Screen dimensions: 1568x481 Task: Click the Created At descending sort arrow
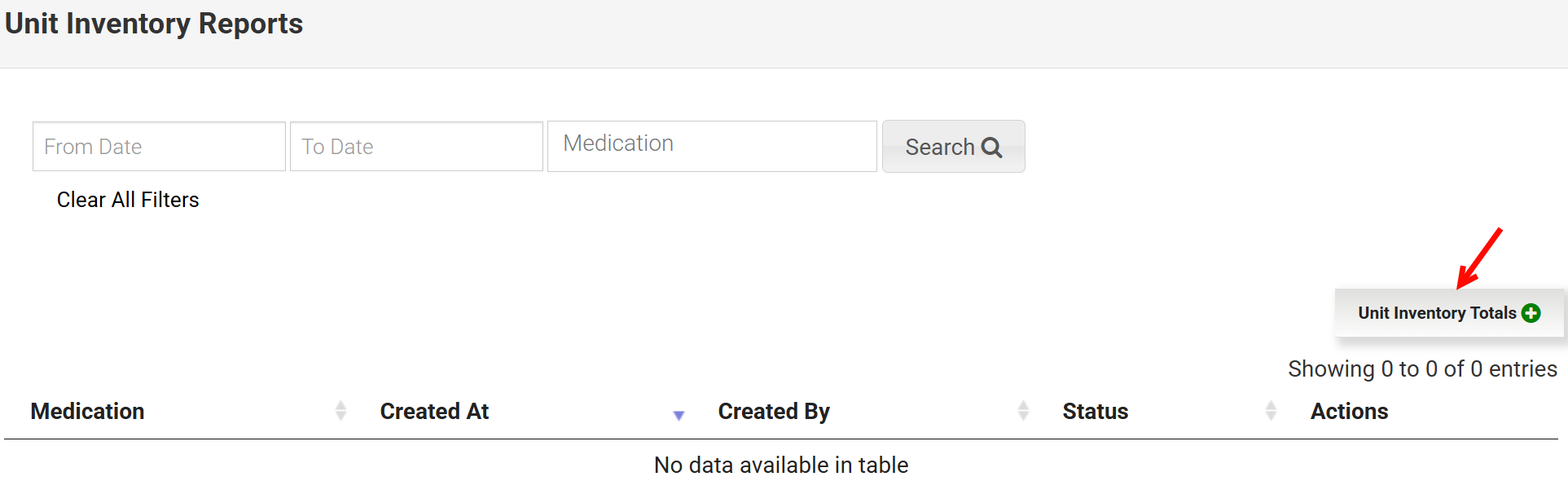point(679,415)
